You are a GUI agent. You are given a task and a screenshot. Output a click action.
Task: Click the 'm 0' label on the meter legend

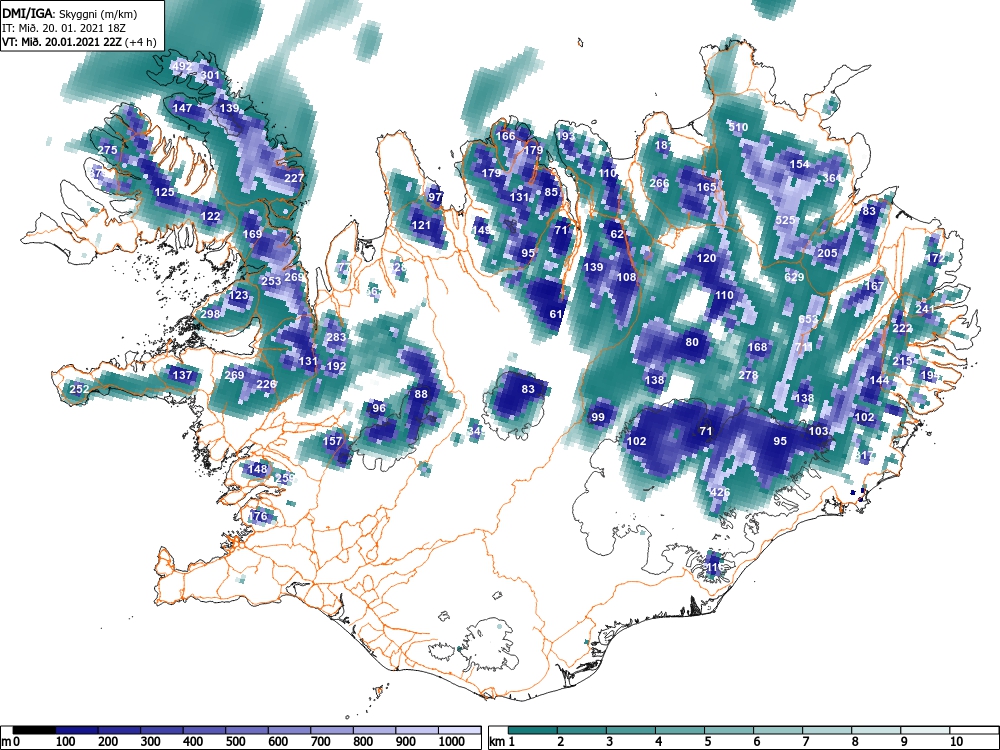tap(11, 742)
